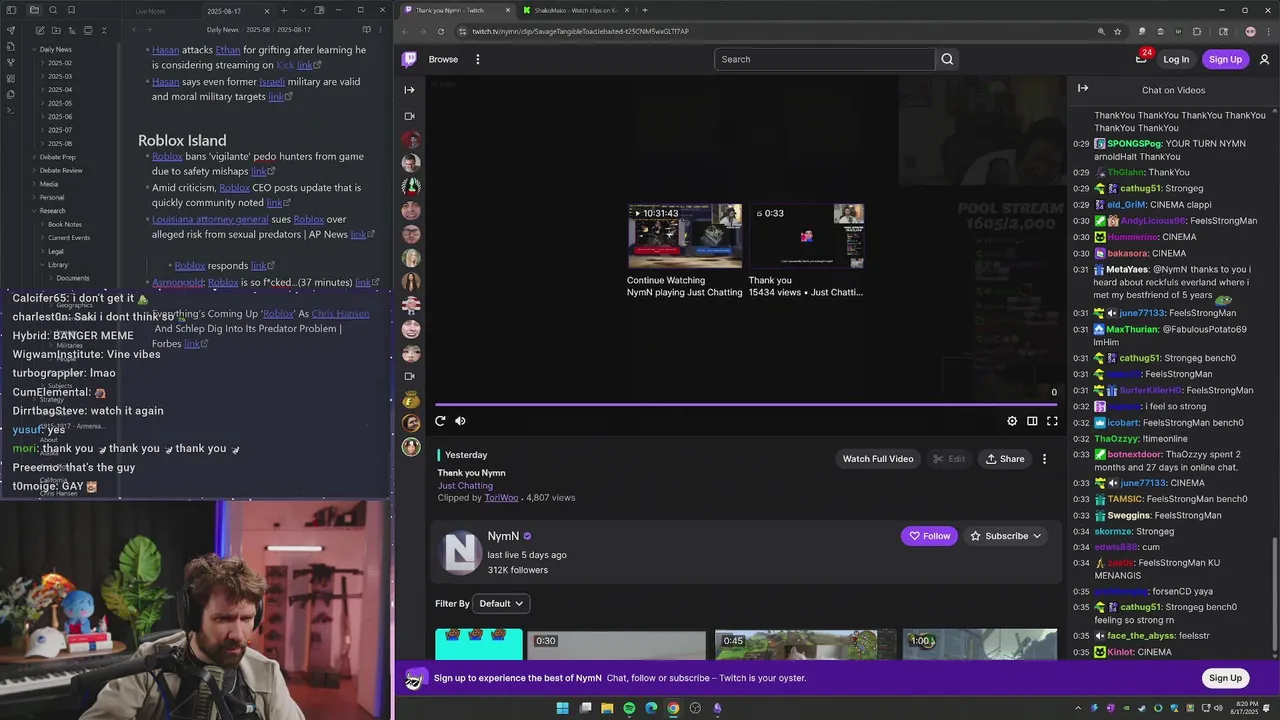1280x720 pixels.
Task: Open Obsidian file explorer folder icon
Action: click(34, 10)
